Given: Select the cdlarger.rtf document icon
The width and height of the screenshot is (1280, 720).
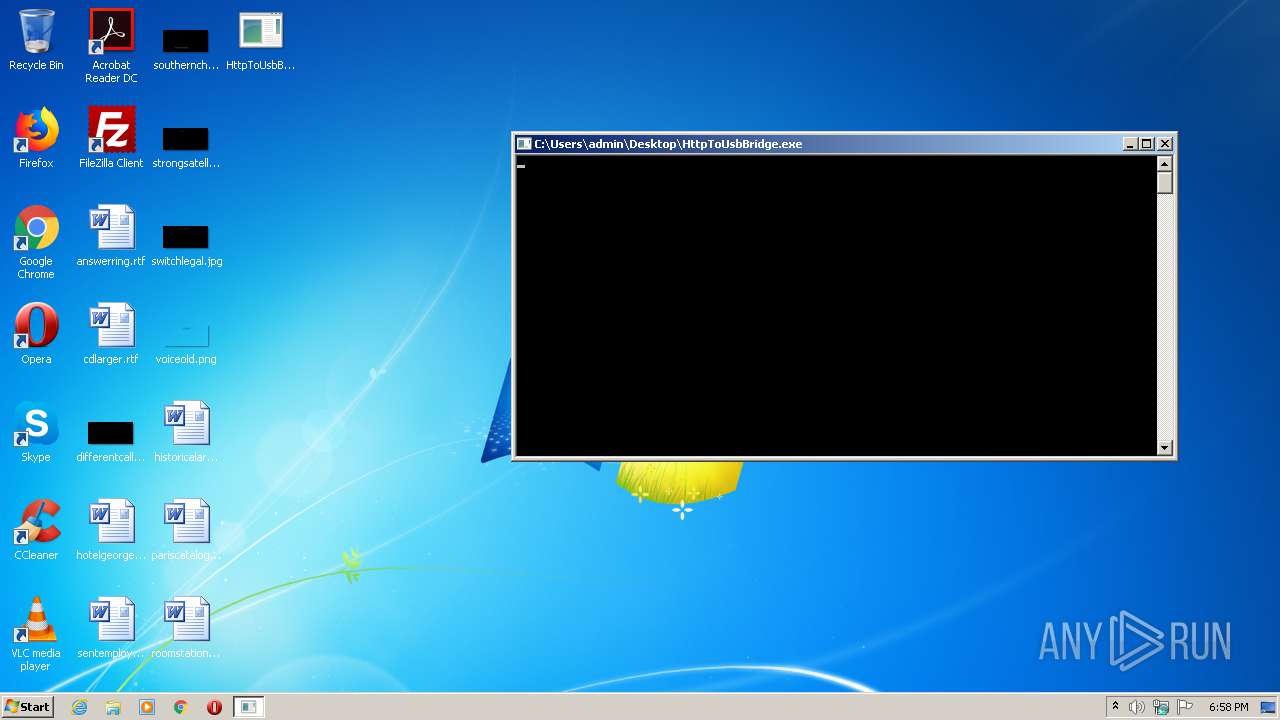Looking at the screenshot, I should tap(111, 335).
